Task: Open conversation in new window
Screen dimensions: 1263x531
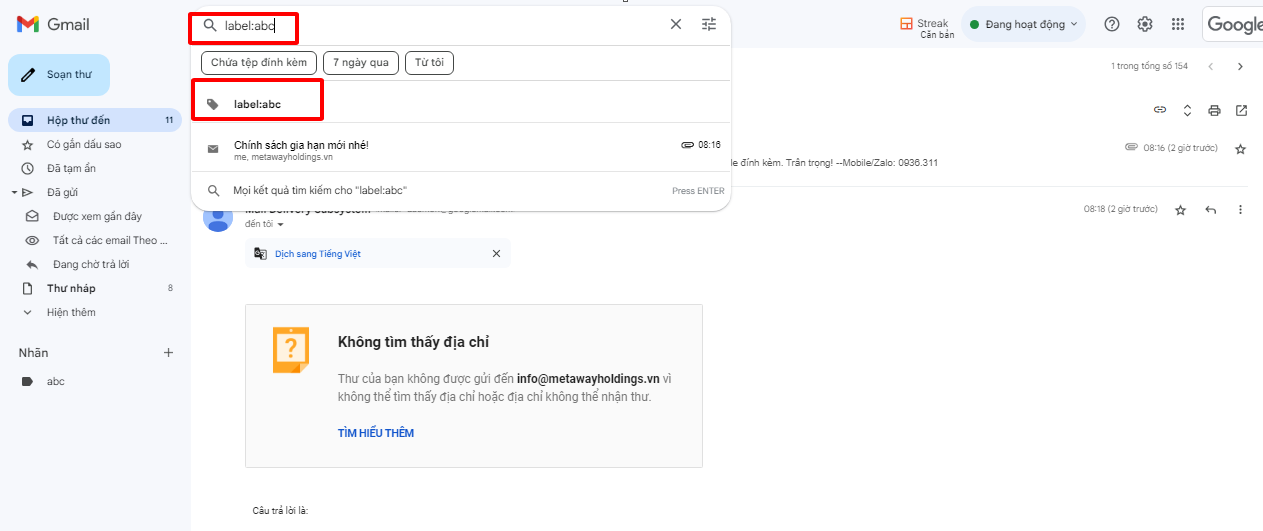Action: (1241, 110)
